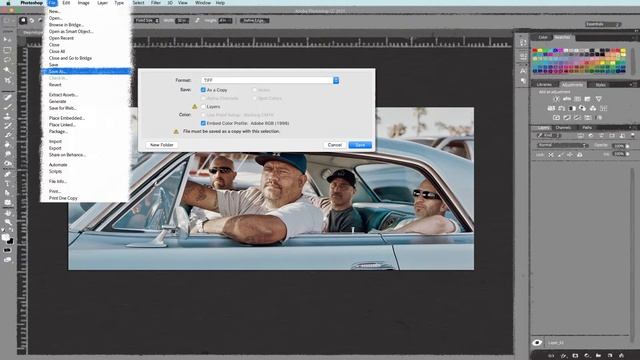This screenshot has height=360, width=640.
Task: Click the Refine Edge button
Action: pos(254,20)
